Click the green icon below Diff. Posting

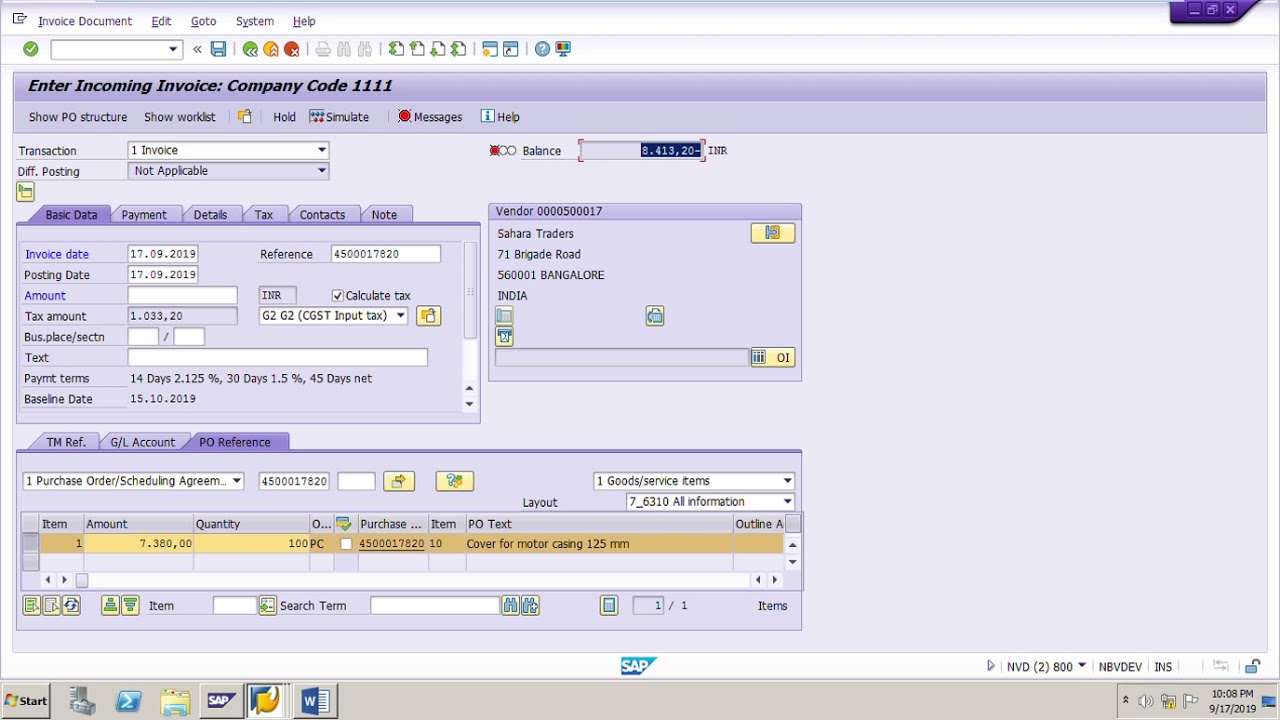coord(26,191)
